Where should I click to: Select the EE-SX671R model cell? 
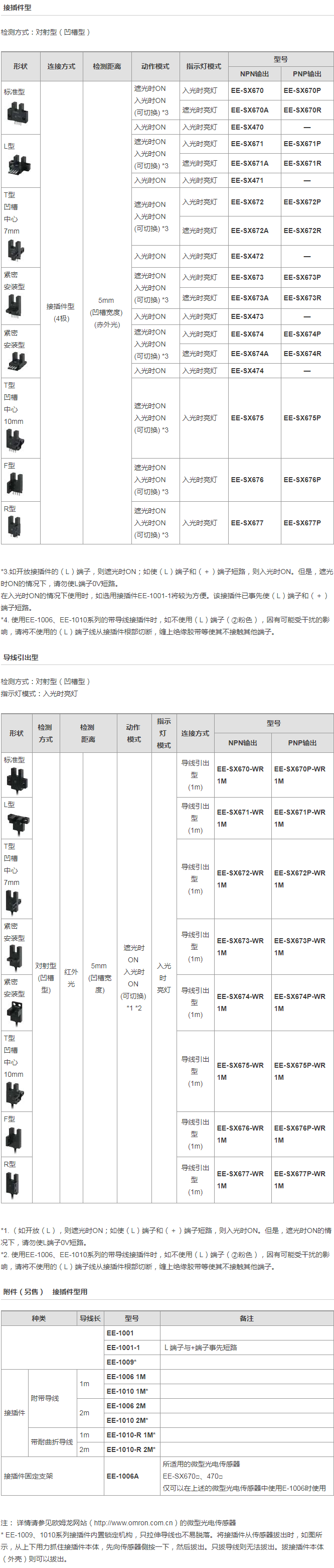click(x=307, y=163)
